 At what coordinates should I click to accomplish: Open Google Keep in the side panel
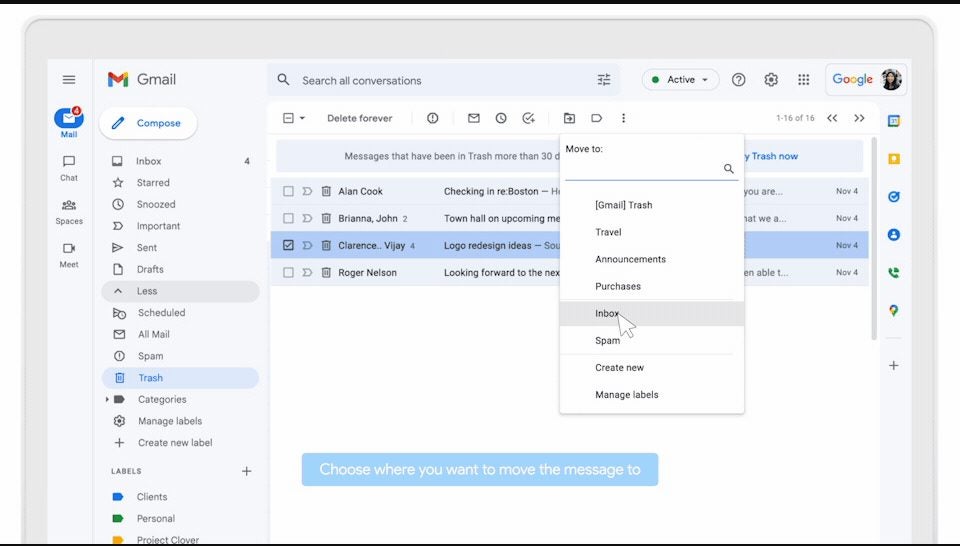pos(894,159)
